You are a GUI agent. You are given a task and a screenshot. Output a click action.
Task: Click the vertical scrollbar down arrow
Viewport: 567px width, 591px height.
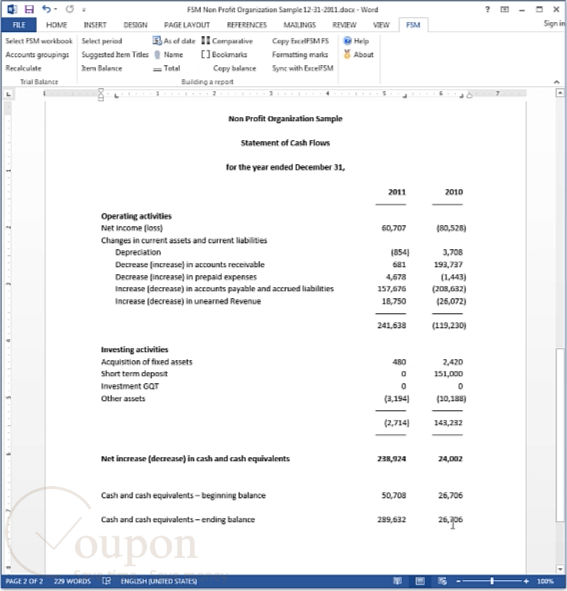(x=560, y=569)
